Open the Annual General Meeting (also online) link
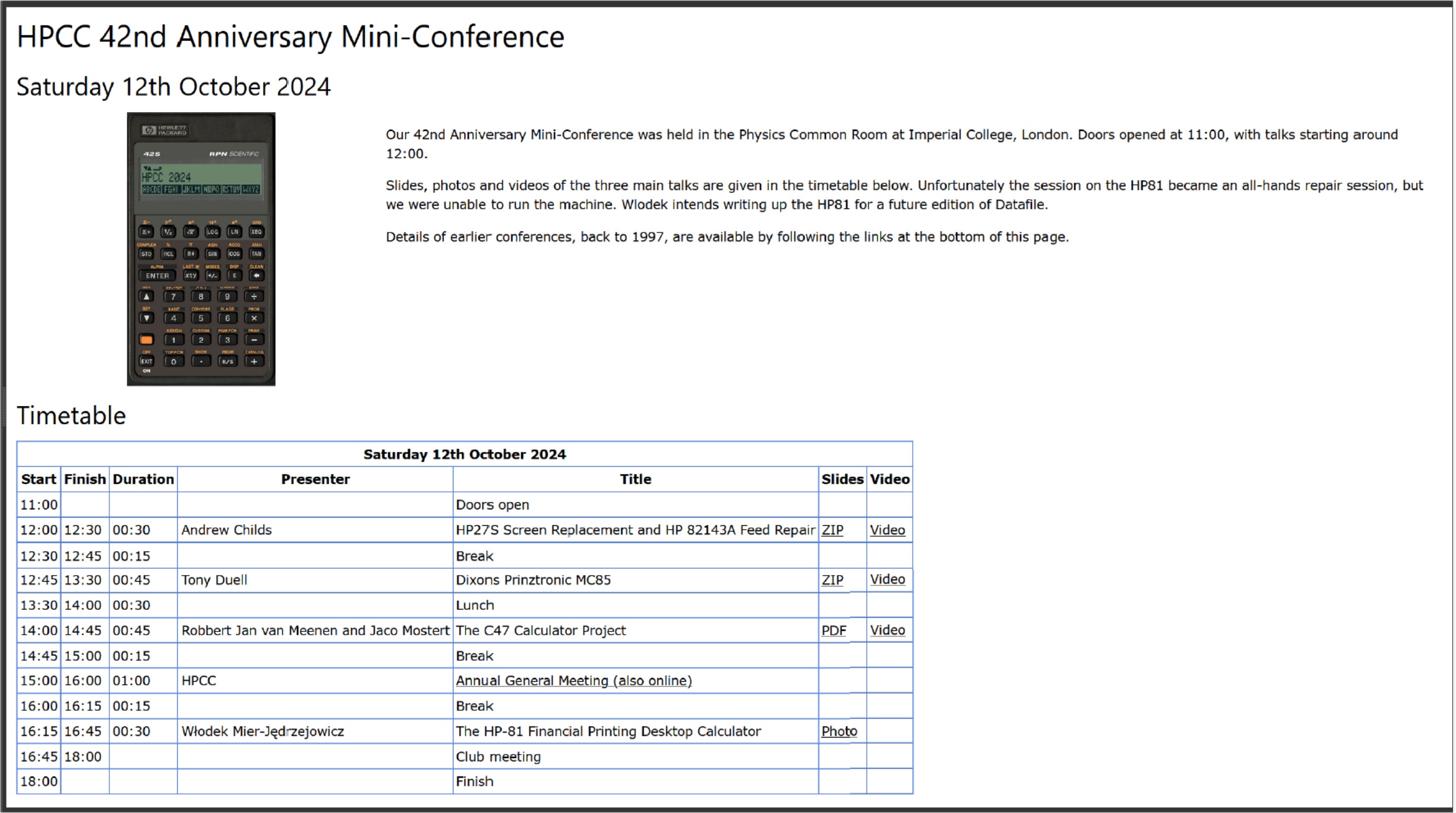1456x813 pixels. point(573,681)
